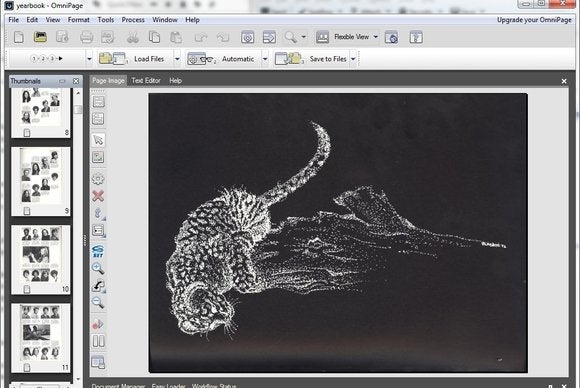Click the rotate image arrow tool
Viewport: 580px width, 388px height.
click(98, 286)
